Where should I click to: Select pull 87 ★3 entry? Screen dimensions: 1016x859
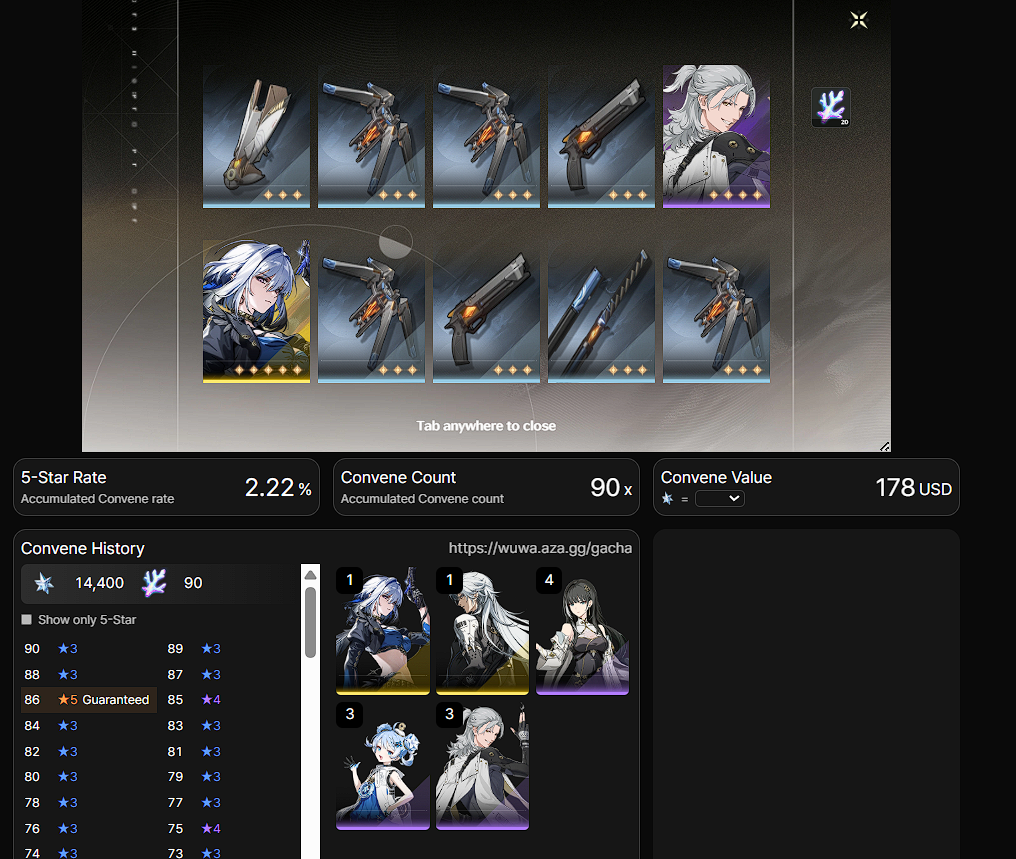(194, 674)
